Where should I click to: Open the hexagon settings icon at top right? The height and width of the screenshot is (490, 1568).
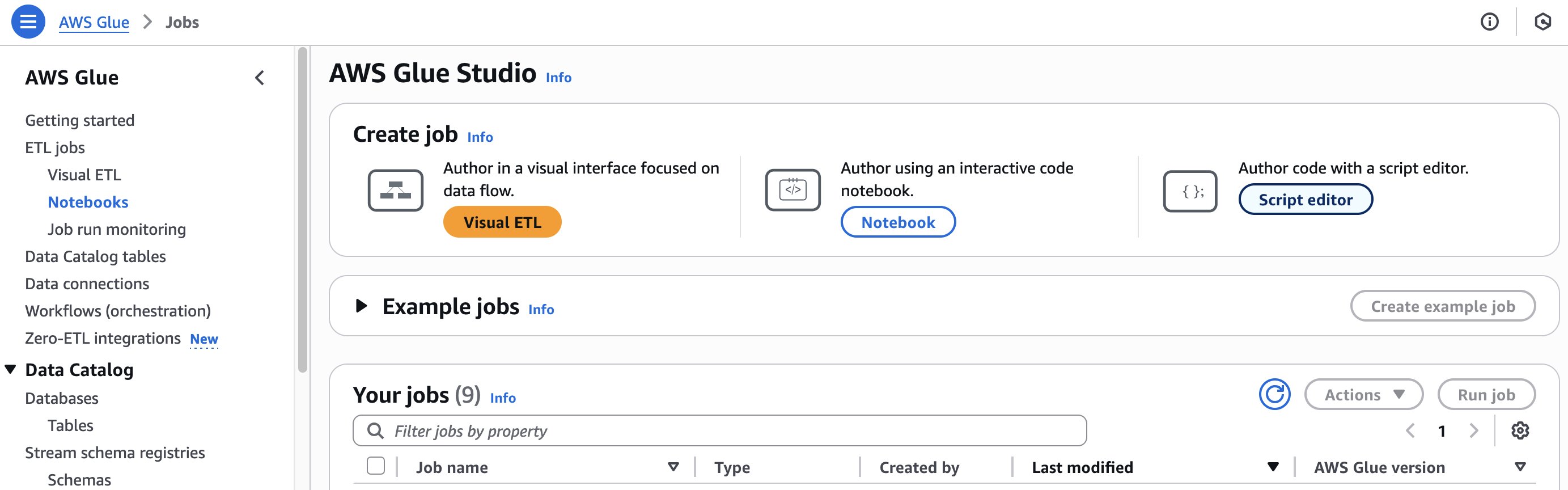[1542, 22]
